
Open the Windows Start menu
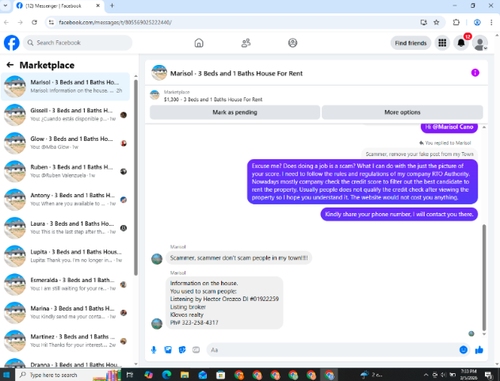click(x=7, y=375)
